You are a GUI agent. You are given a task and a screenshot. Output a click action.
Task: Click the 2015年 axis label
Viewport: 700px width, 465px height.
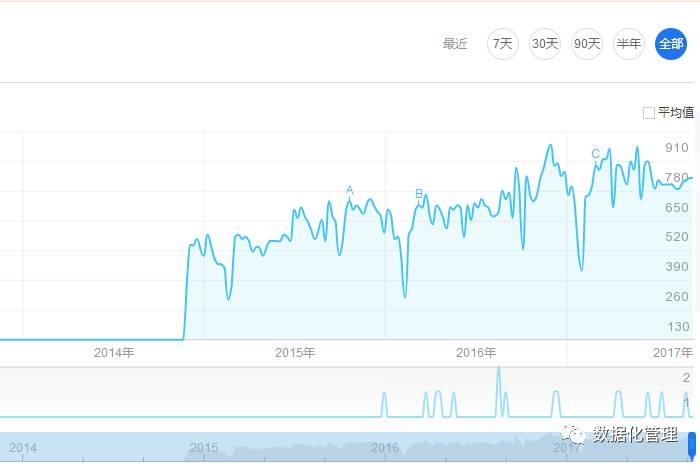295,353
